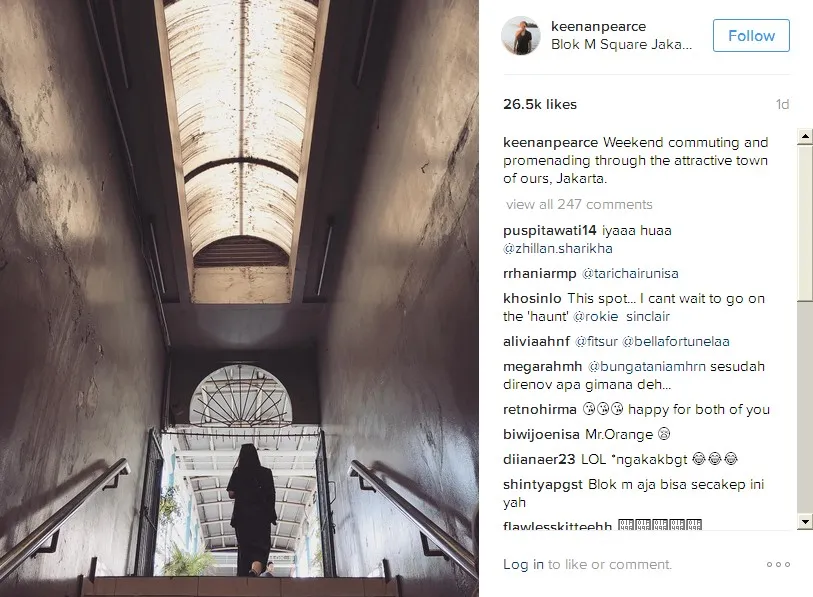Click Log in to like or comment

[523, 564]
